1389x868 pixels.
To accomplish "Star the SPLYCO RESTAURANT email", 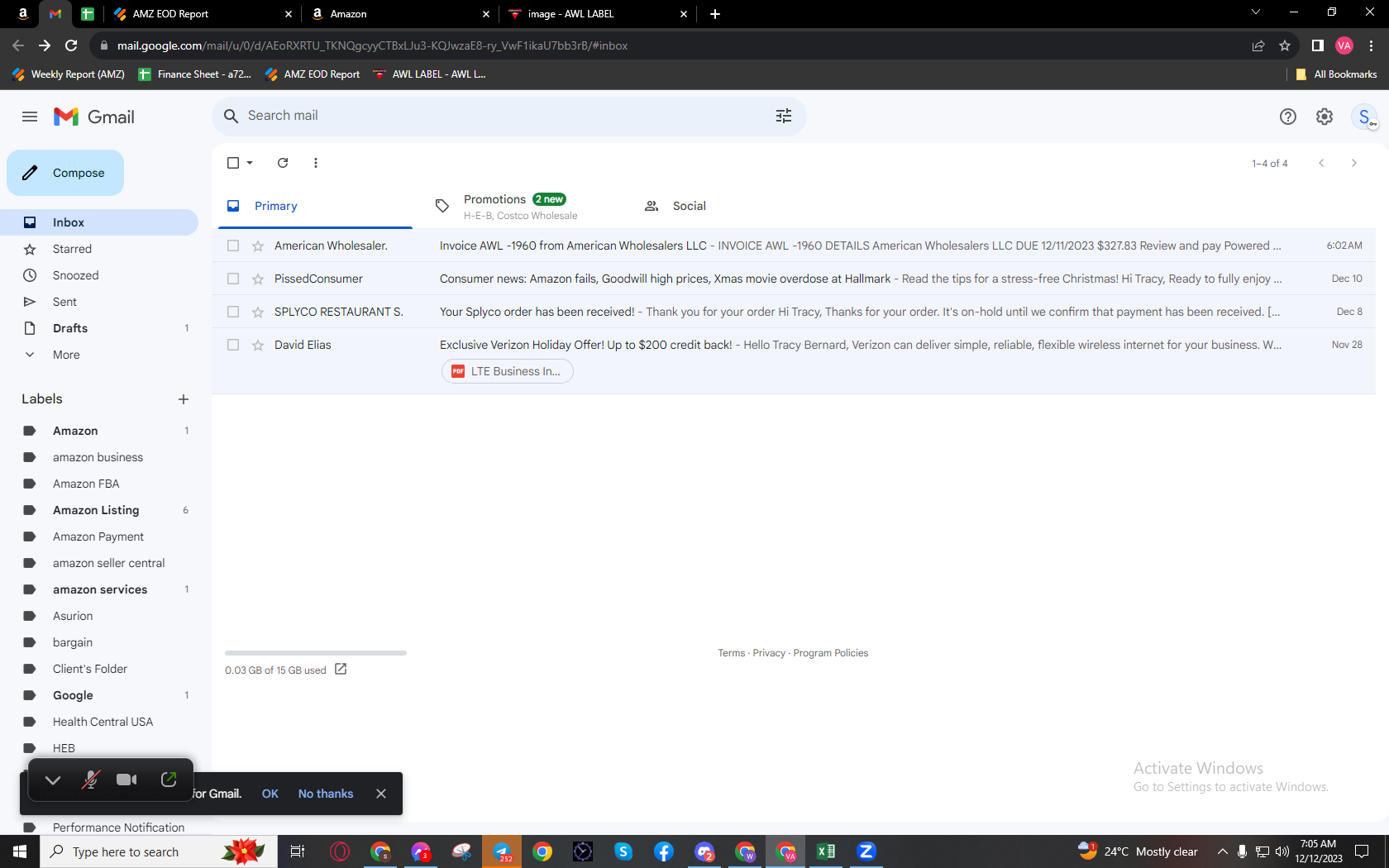I will pyautogui.click(x=258, y=312).
